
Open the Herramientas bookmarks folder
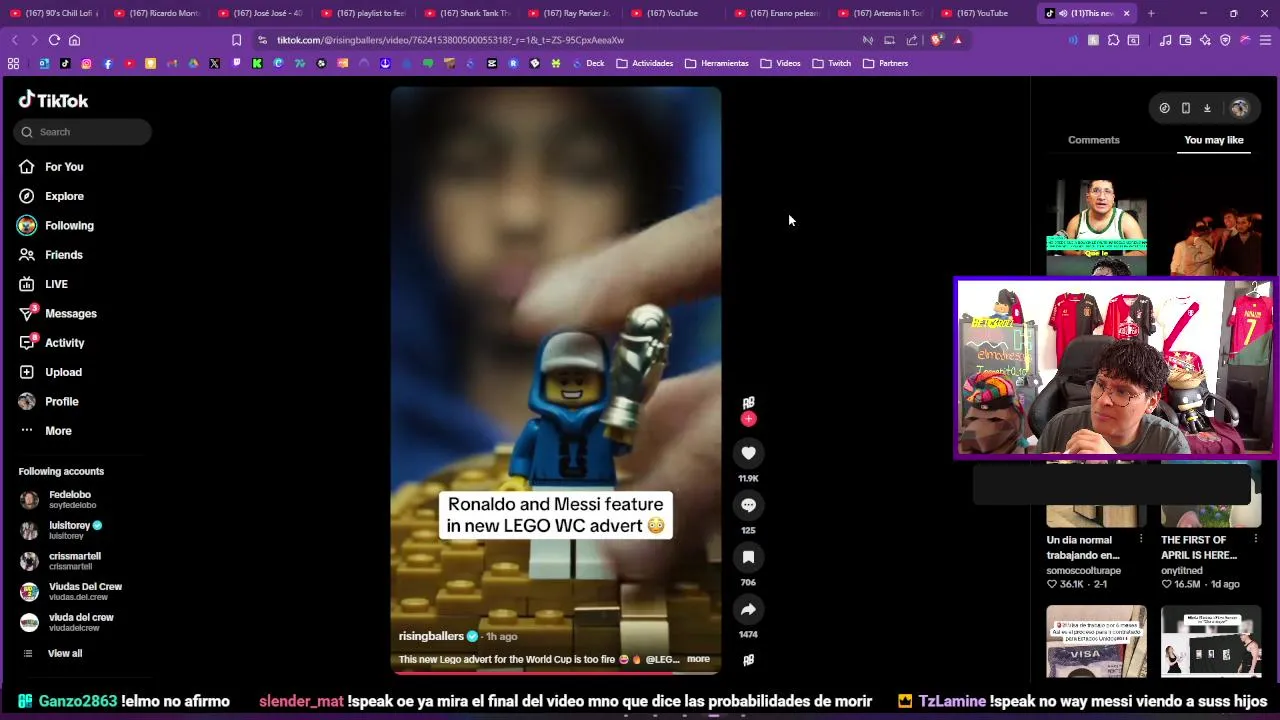(x=717, y=63)
